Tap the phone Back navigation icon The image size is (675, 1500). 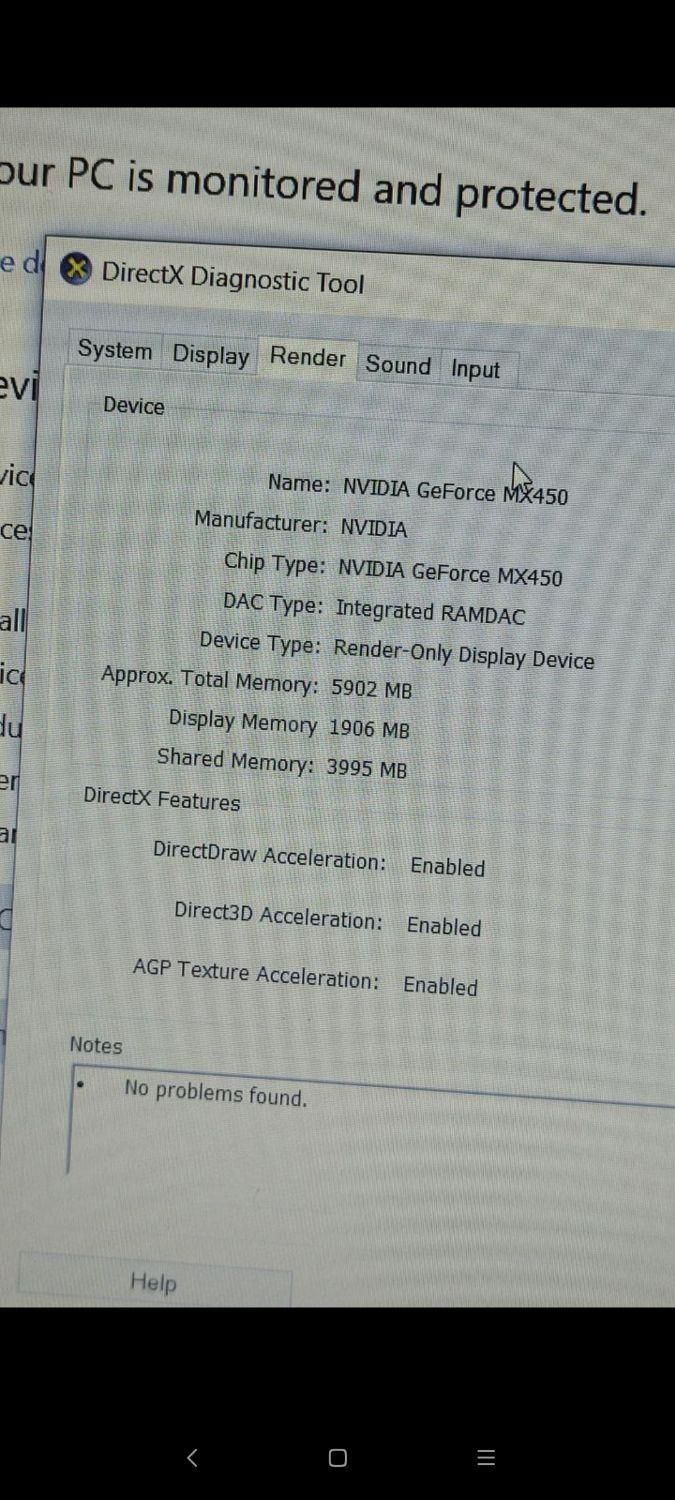point(192,1457)
